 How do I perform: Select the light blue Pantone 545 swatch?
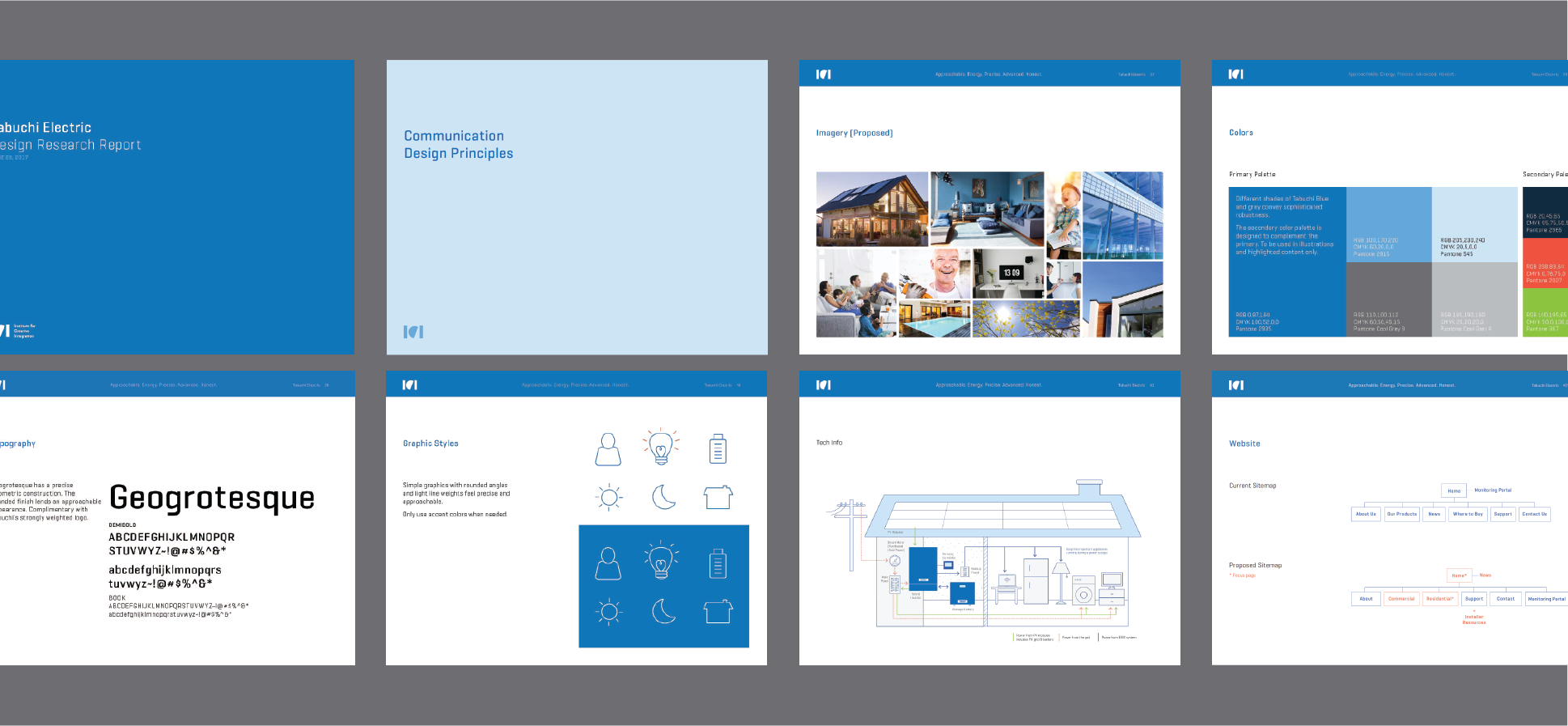pyautogui.click(x=1475, y=224)
